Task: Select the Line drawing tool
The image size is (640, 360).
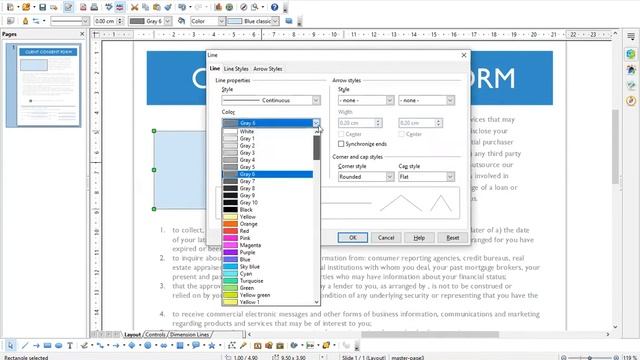Action: tap(25, 345)
